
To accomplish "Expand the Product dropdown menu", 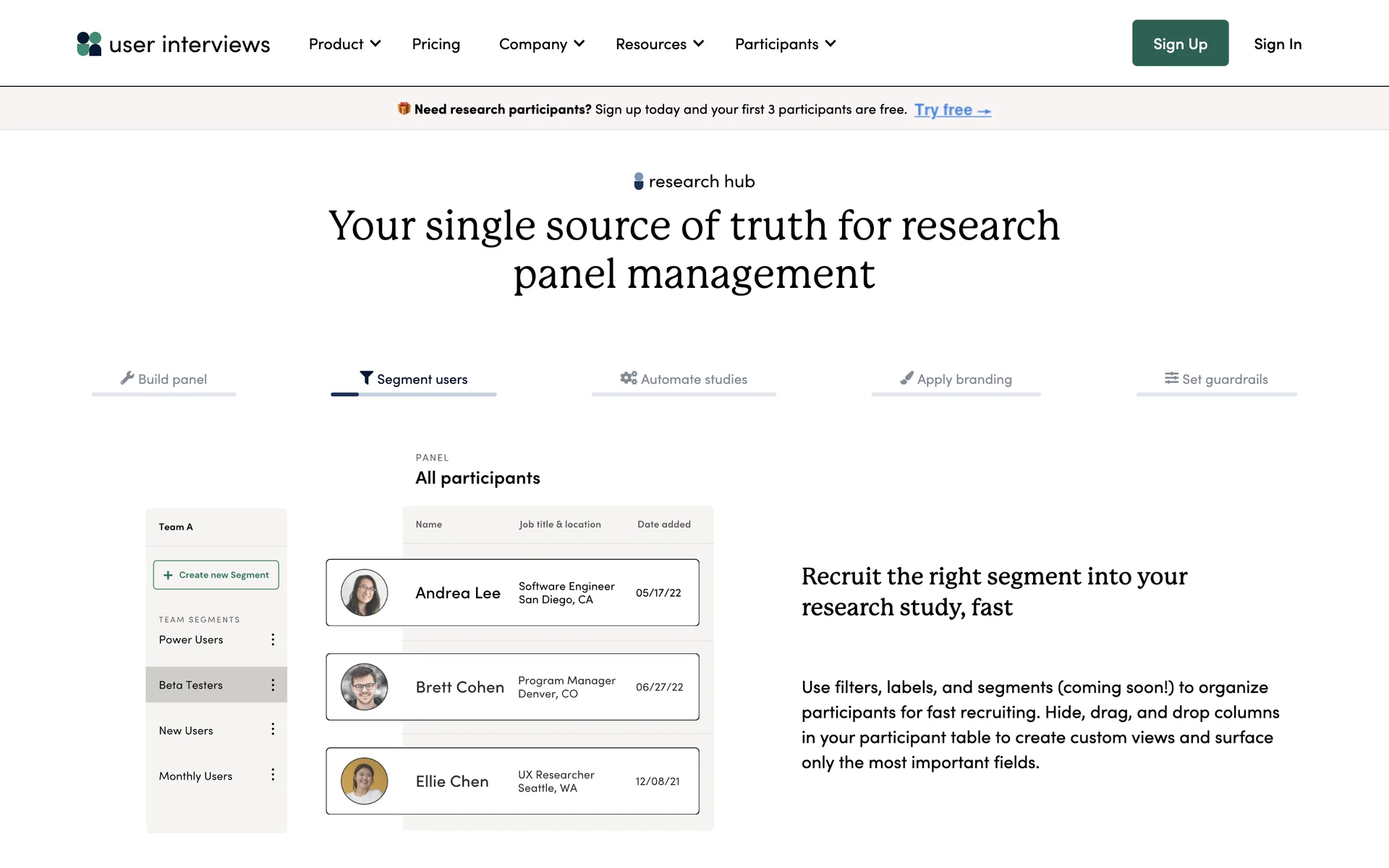I will [x=344, y=44].
